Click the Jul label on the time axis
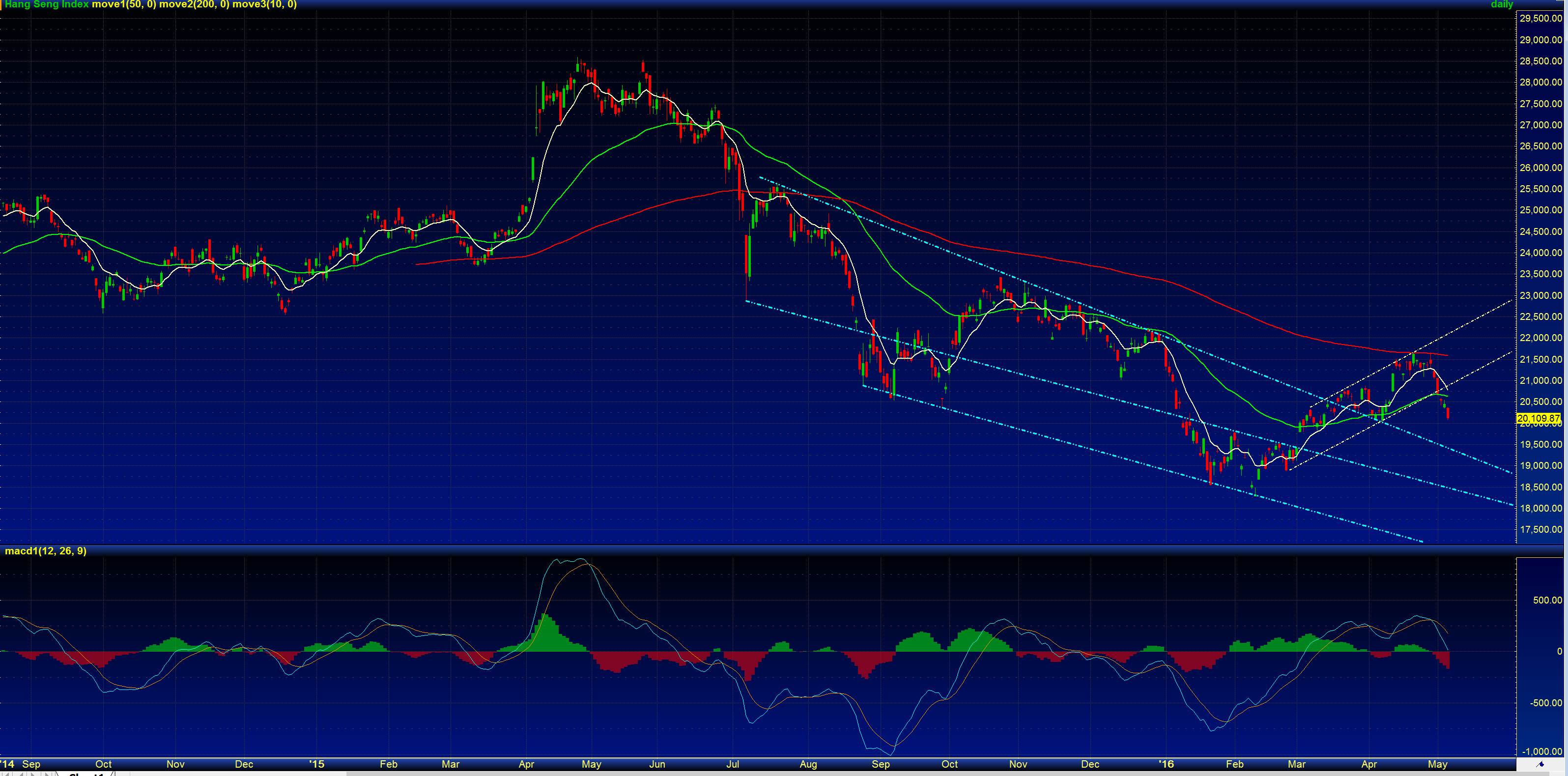 [x=732, y=764]
